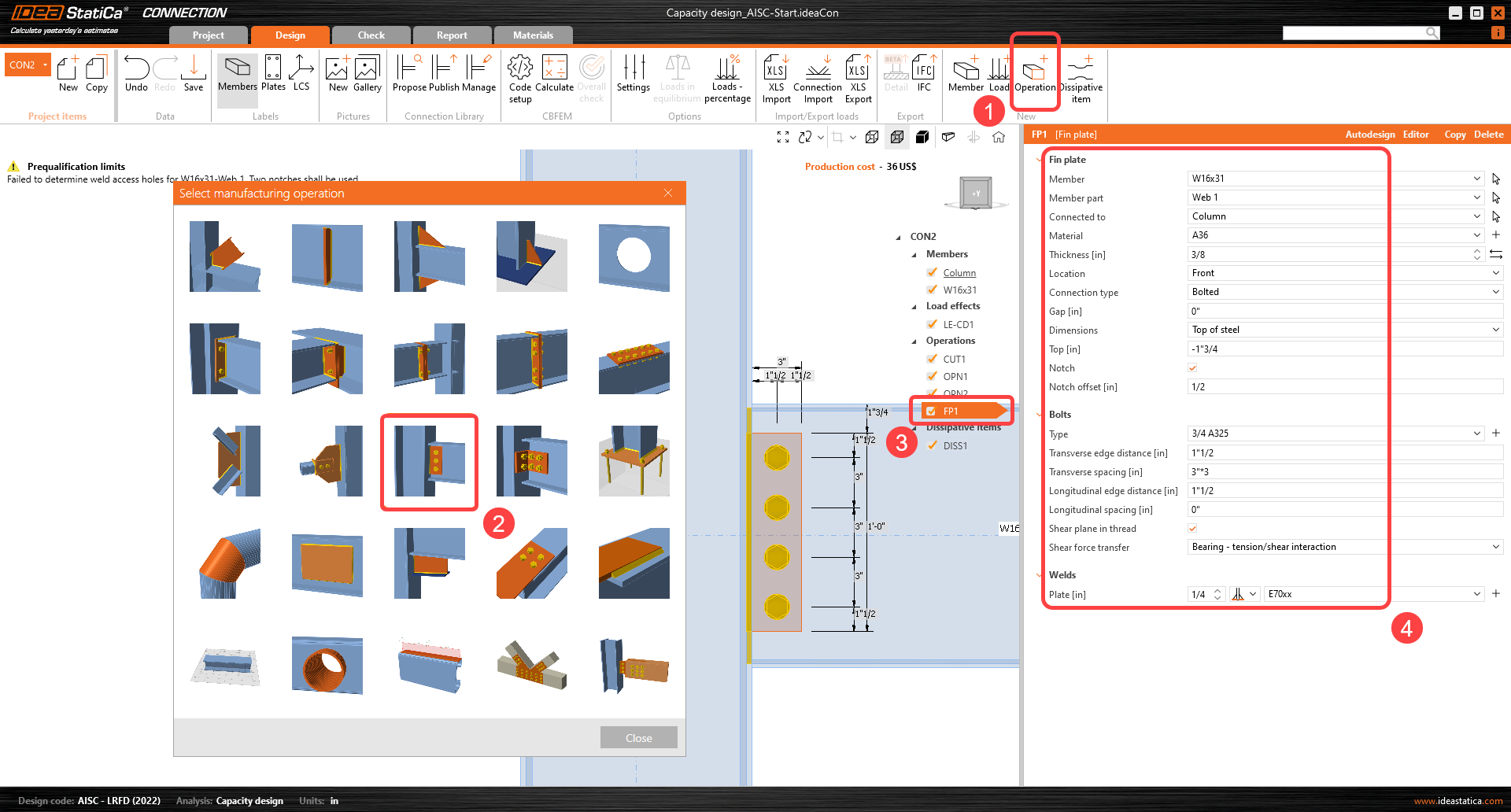Viewport: 1511px width, 812px height.
Task: Disable the Notch option for the fin plate
Action: tap(1192, 367)
